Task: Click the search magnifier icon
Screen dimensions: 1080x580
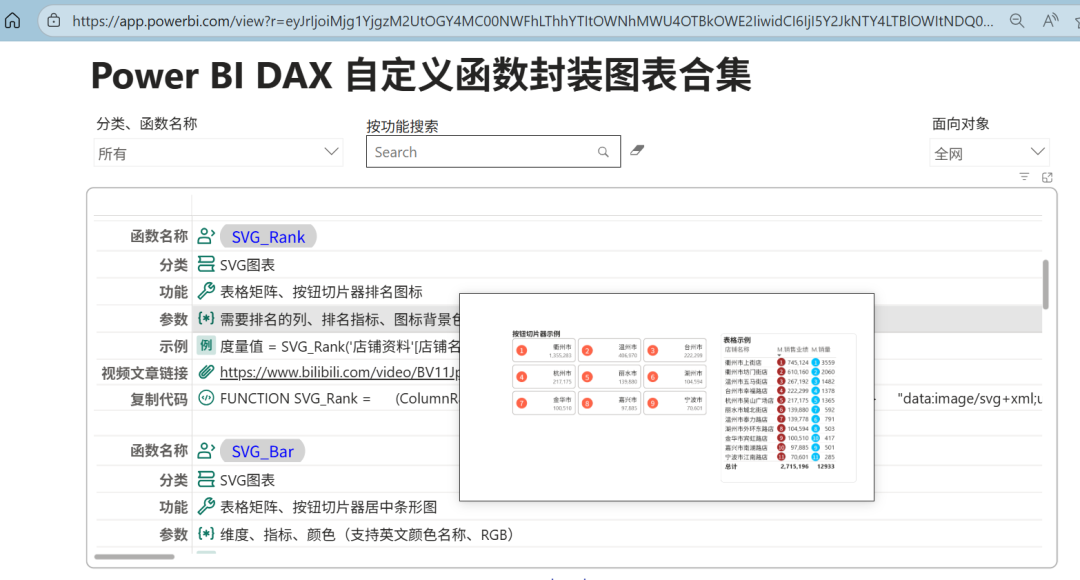Action: (x=603, y=152)
